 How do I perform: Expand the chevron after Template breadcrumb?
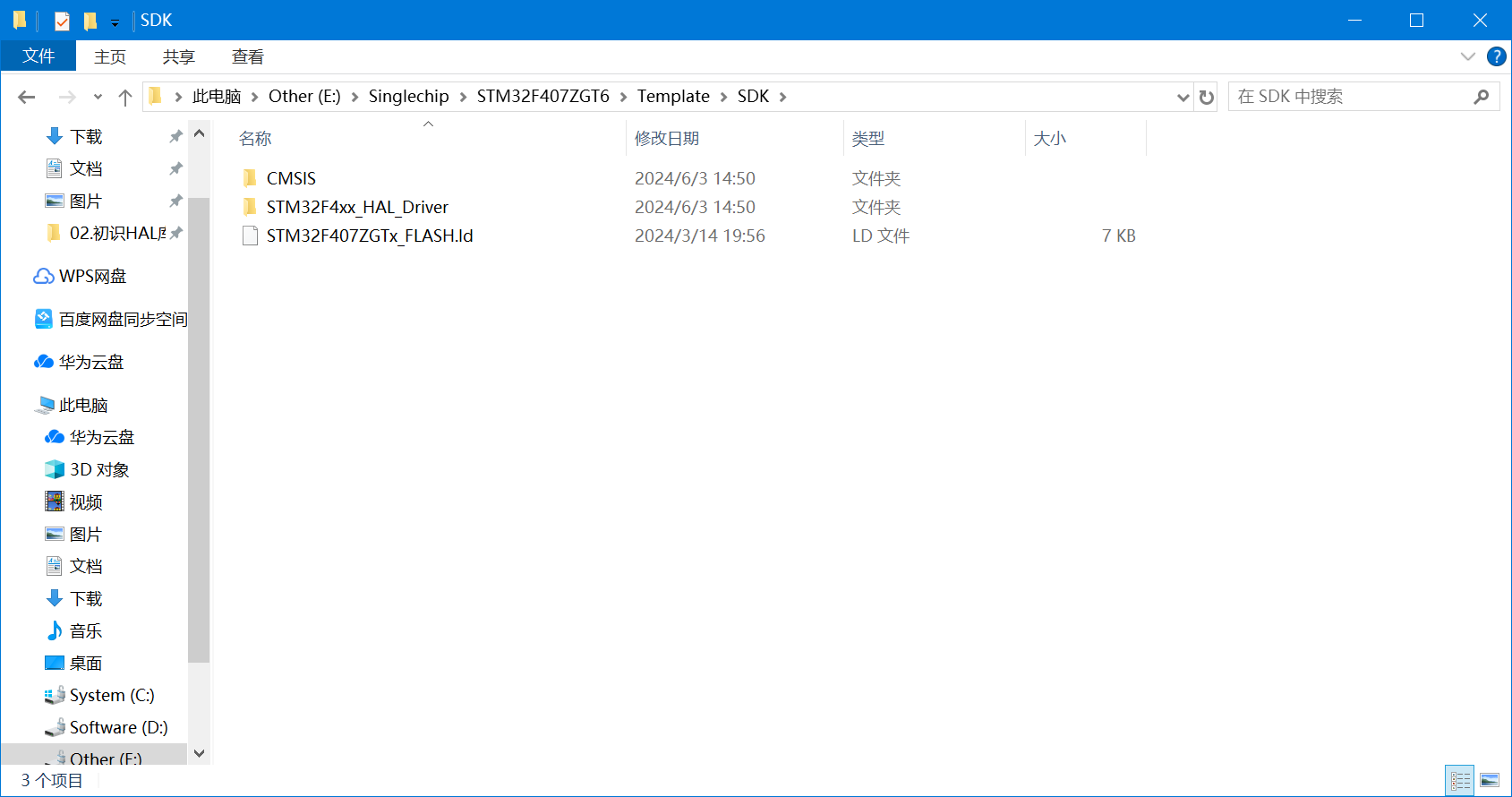[723, 97]
